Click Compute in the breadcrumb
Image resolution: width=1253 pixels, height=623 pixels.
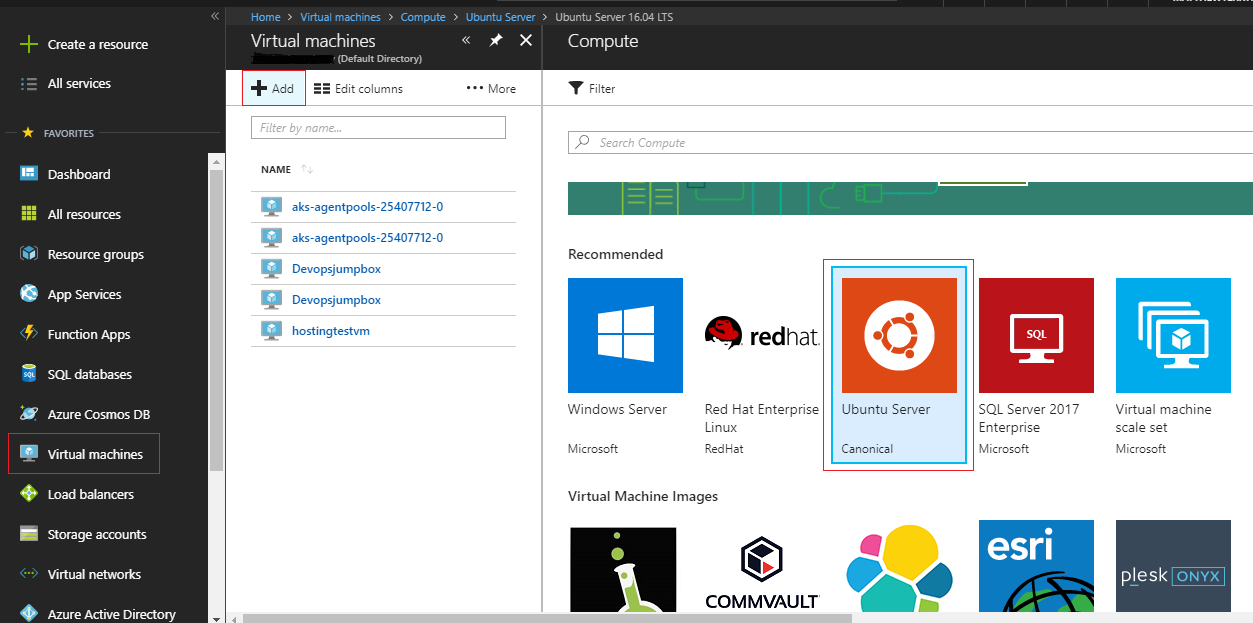tap(423, 17)
